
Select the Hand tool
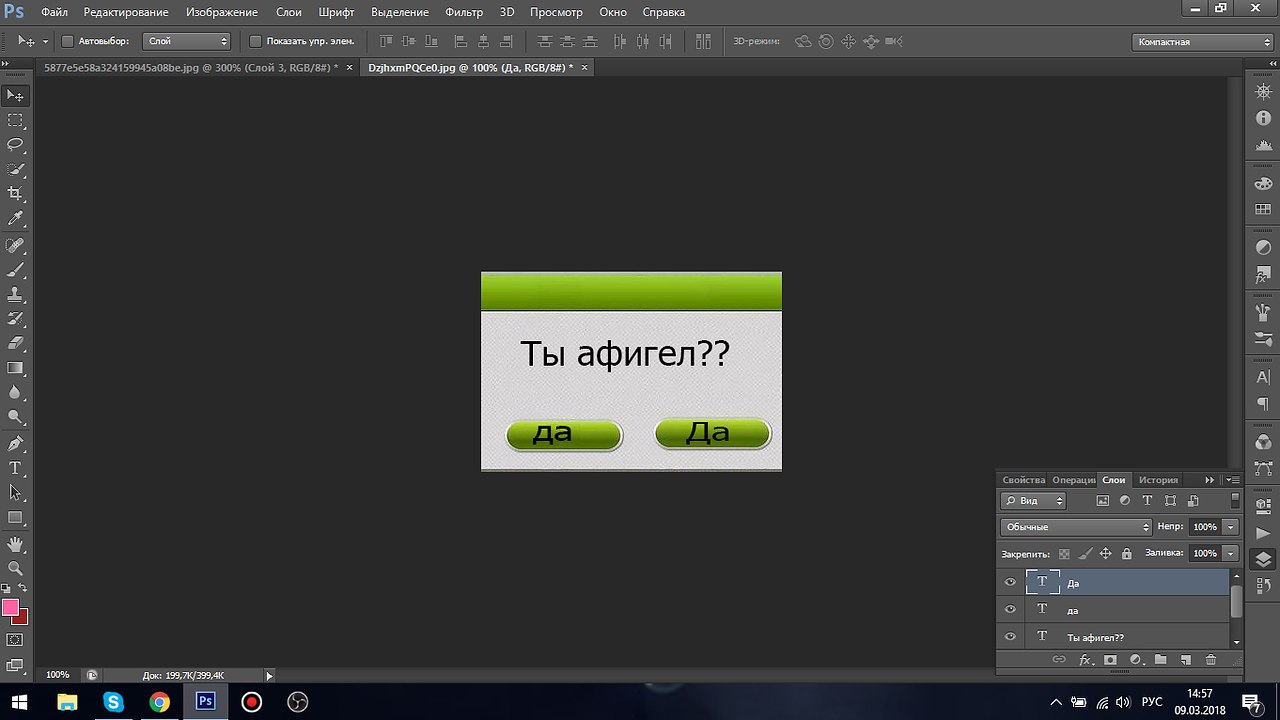click(x=15, y=544)
